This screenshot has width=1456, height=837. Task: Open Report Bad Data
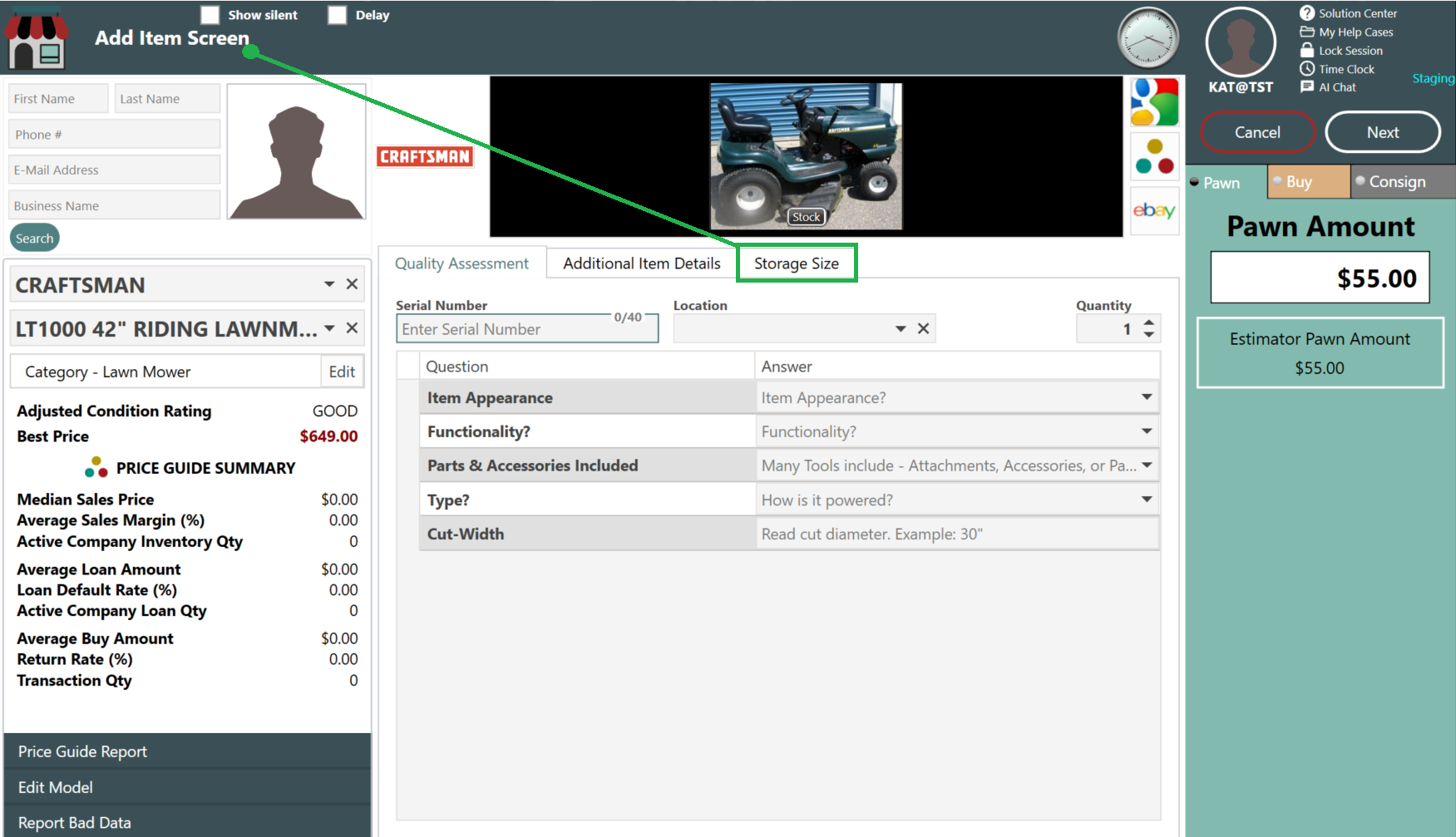pyautogui.click(x=187, y=822)
